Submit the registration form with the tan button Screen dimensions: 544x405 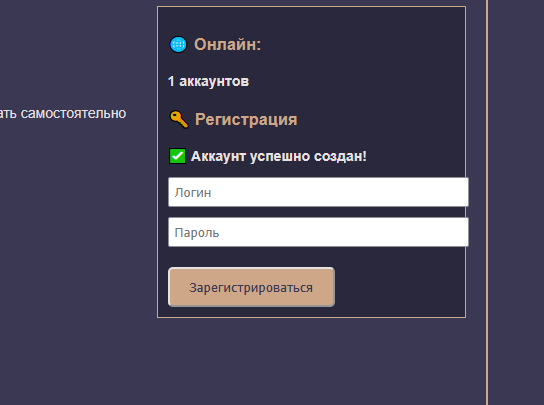click(x=251, y=287)
